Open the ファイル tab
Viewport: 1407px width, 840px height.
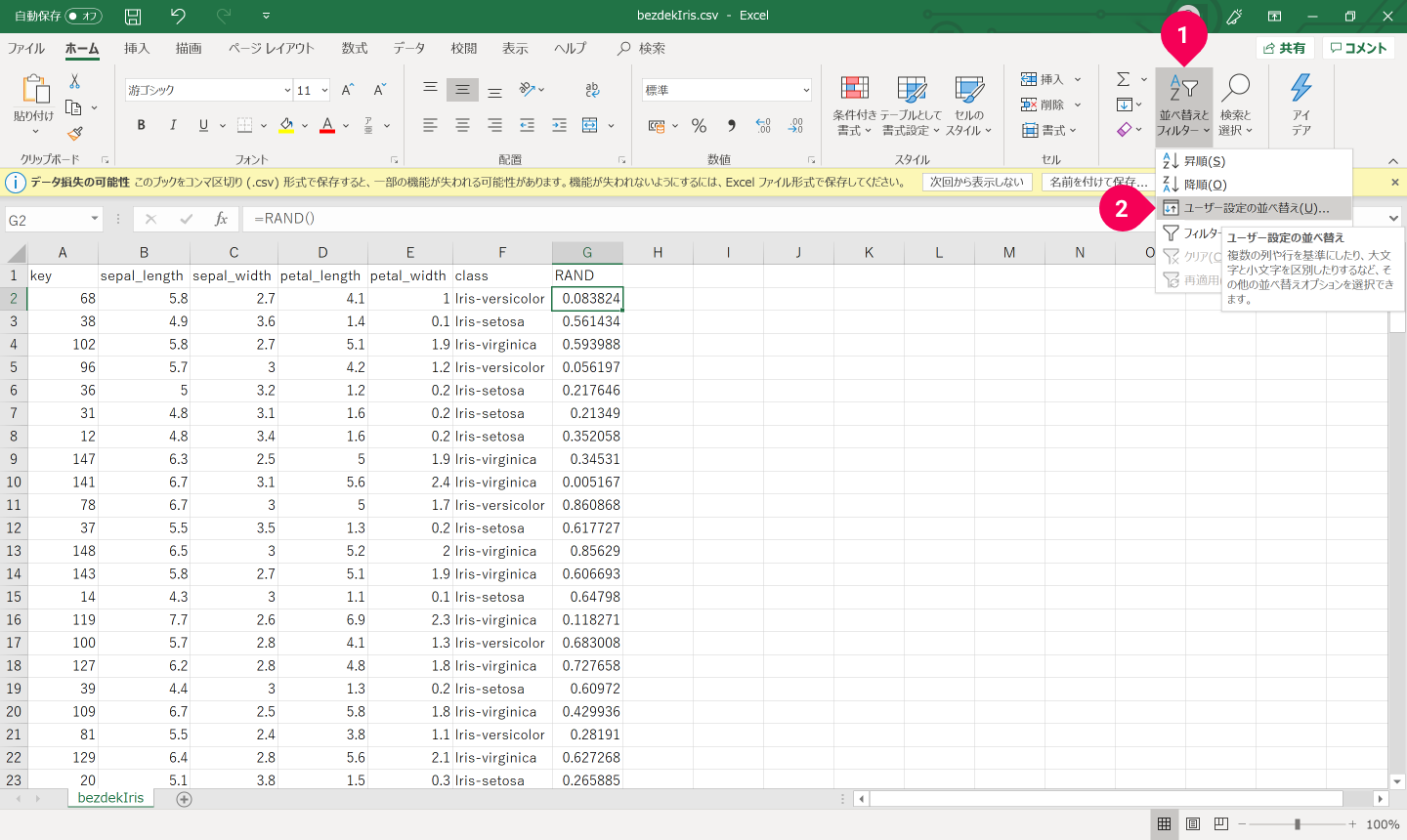coord(26,48)
